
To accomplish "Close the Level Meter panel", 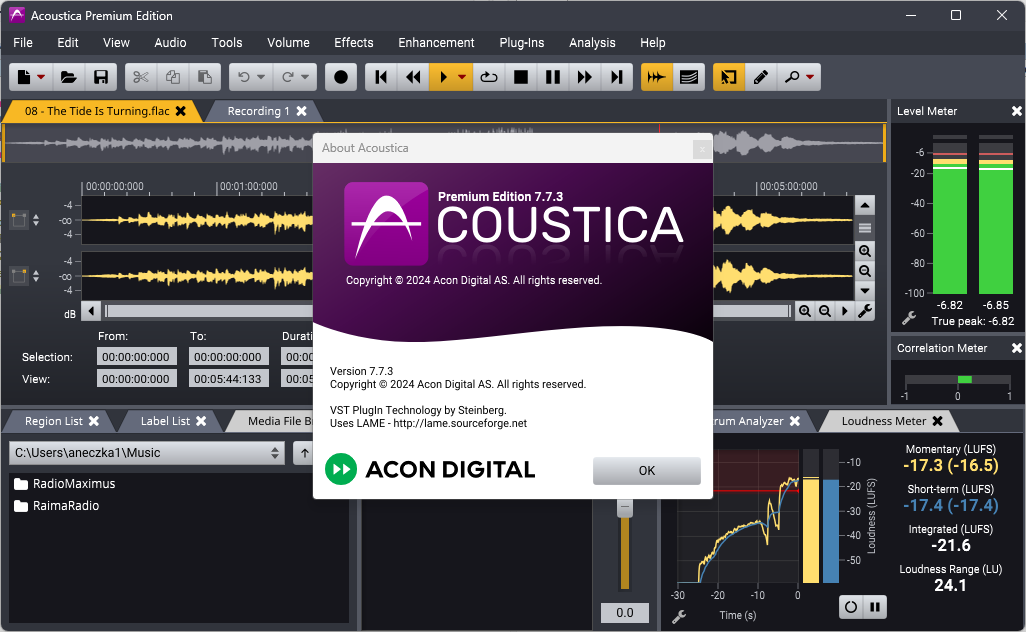I will 1017,111.
